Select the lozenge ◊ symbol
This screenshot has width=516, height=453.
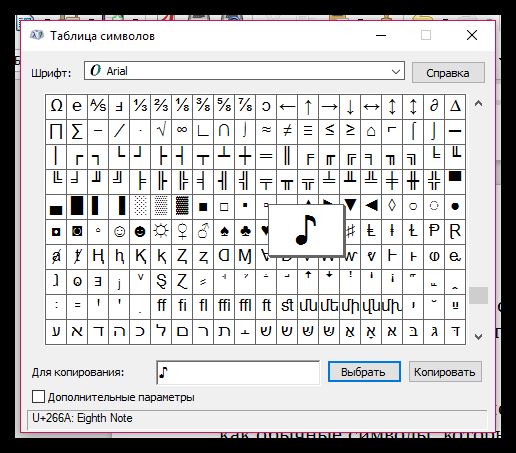pos(392,206)
